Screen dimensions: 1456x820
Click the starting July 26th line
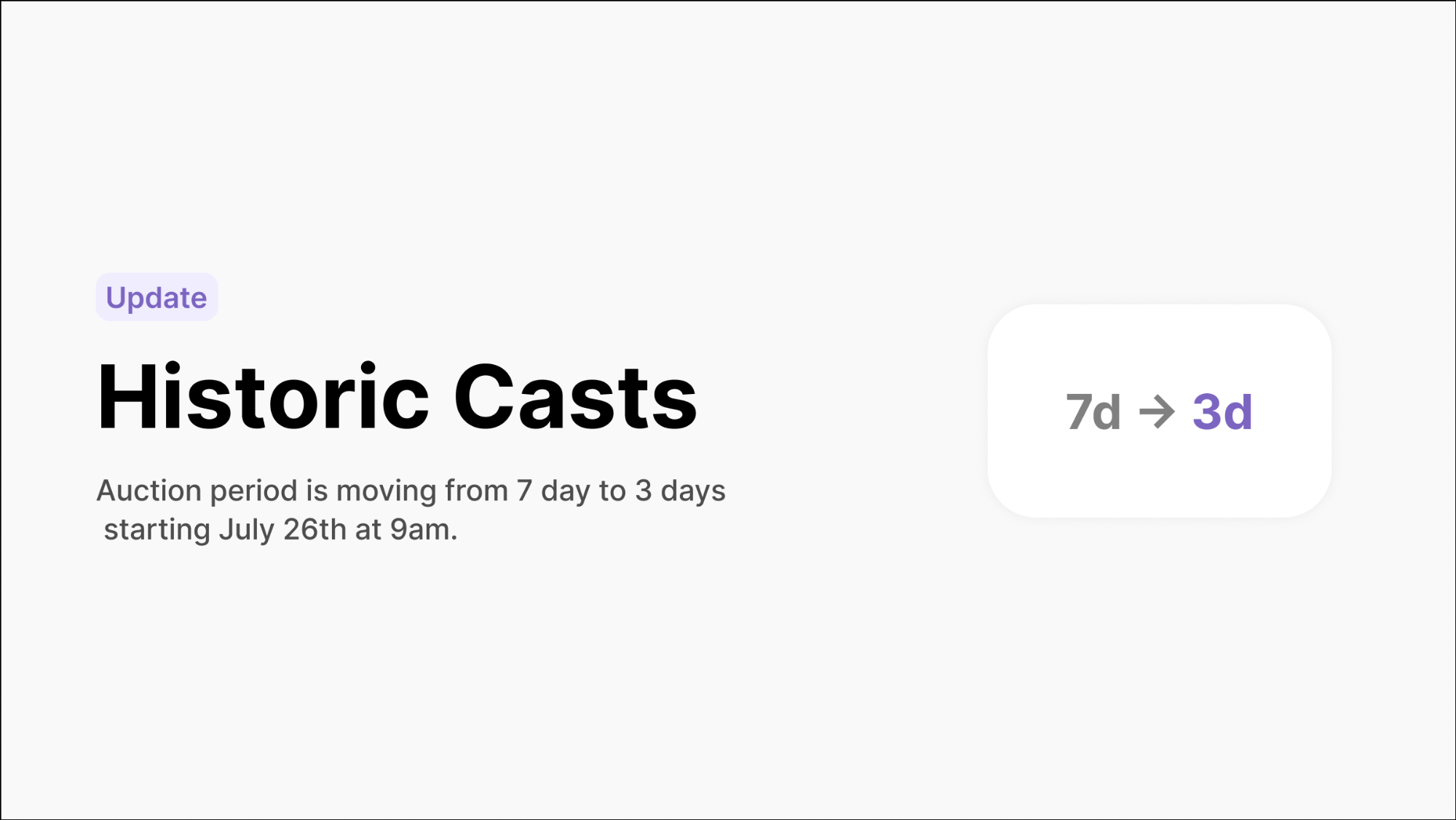coord(280,530)
